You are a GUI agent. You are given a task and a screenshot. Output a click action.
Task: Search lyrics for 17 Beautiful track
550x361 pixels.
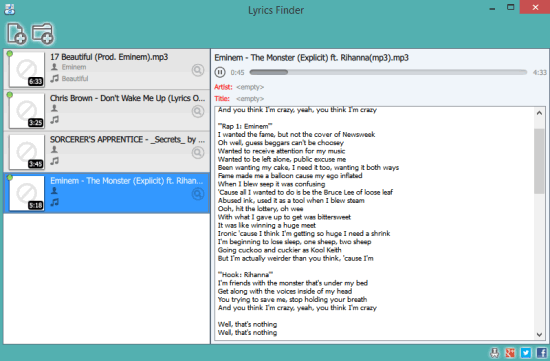point(198,70)
